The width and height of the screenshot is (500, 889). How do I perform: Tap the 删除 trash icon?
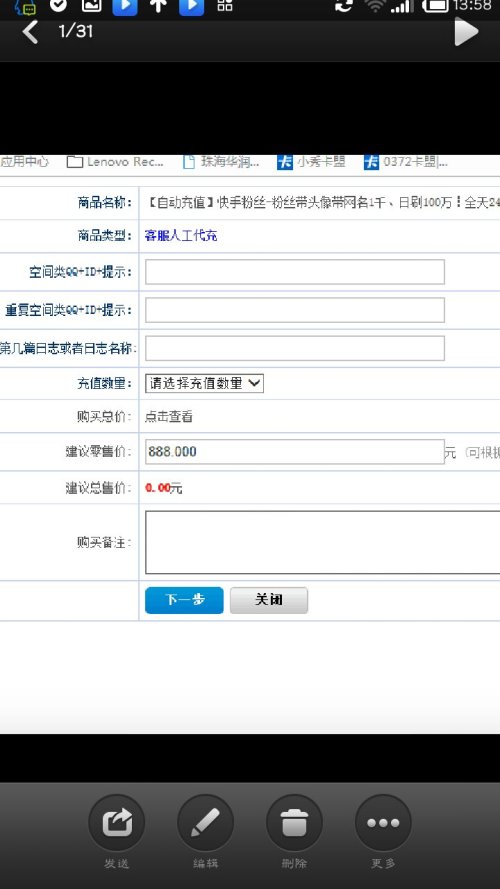tap(294, 822)
